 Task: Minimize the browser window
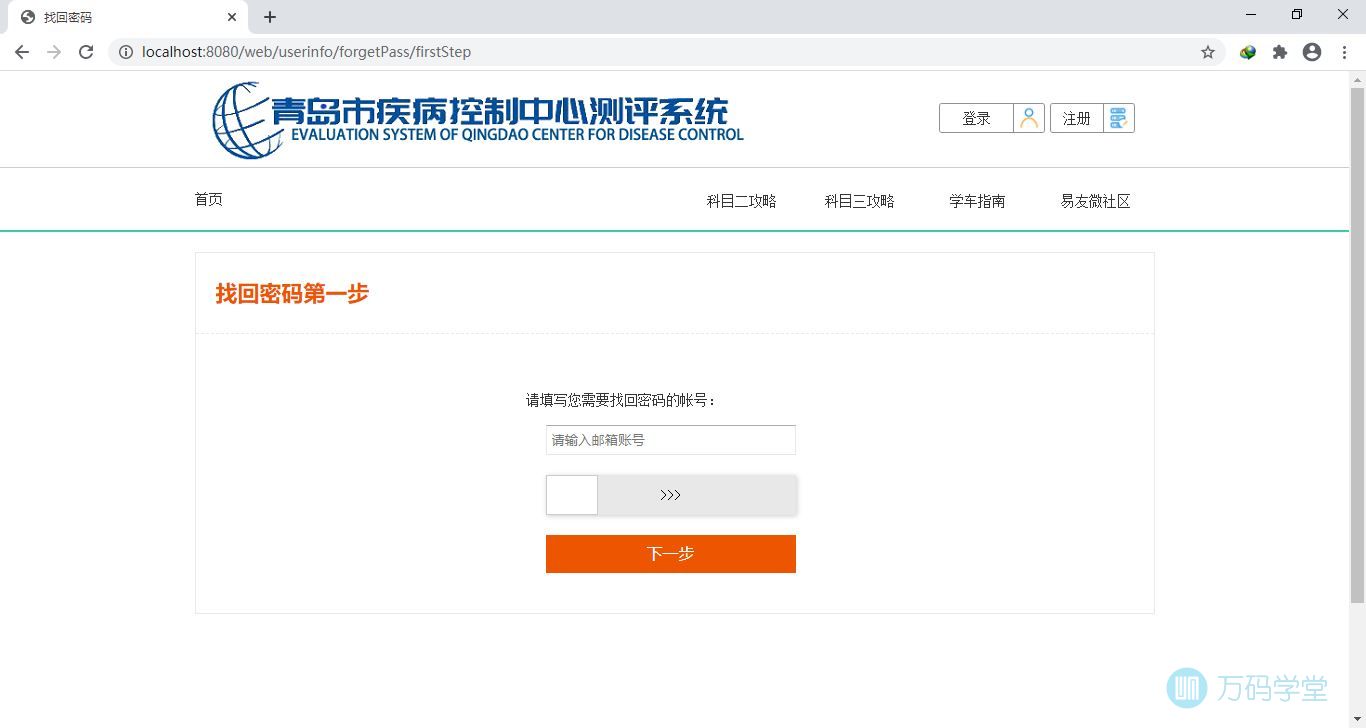(1251, 15)
